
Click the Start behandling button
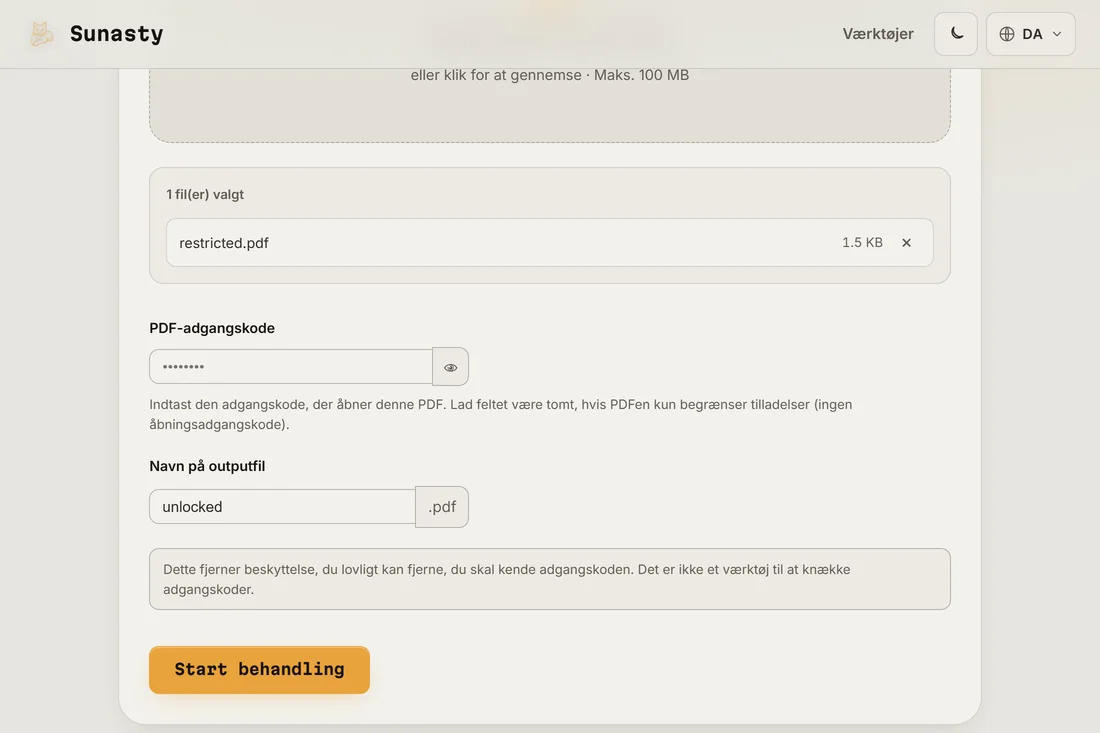pyautogui.click(x=259, y=669)
